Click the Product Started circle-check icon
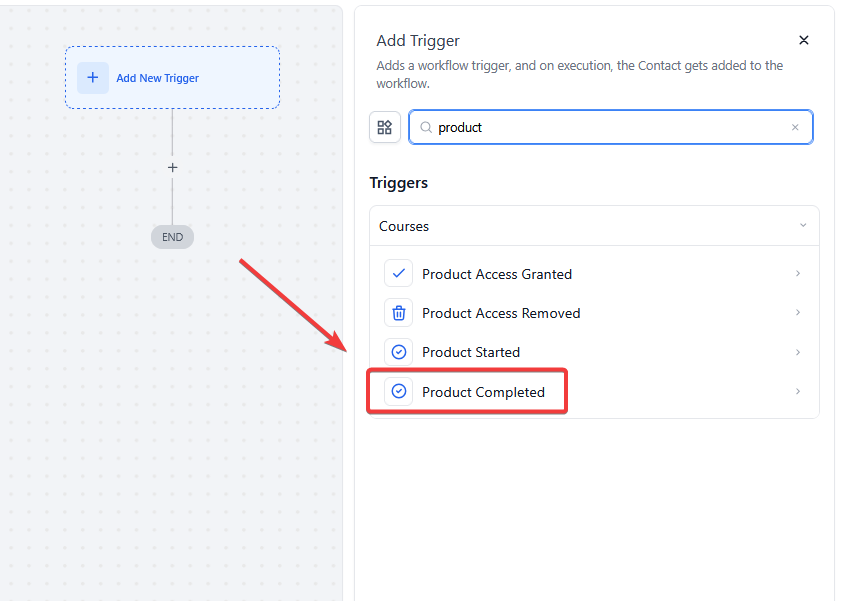846x601 pixels. click(x=399, y=352)
